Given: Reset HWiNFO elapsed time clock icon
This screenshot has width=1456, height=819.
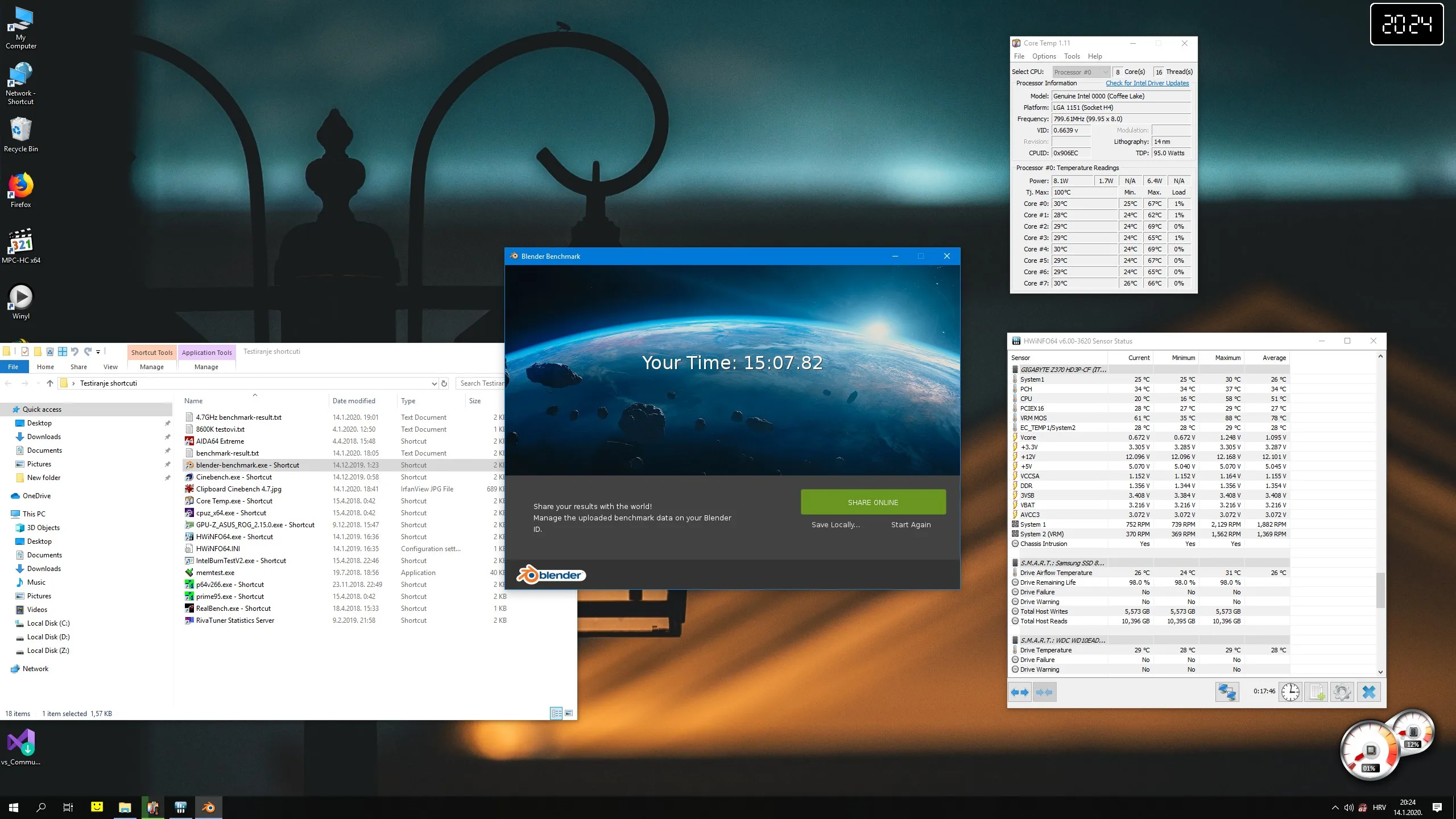Looking at the screenshot, I should pos(1290,692).
